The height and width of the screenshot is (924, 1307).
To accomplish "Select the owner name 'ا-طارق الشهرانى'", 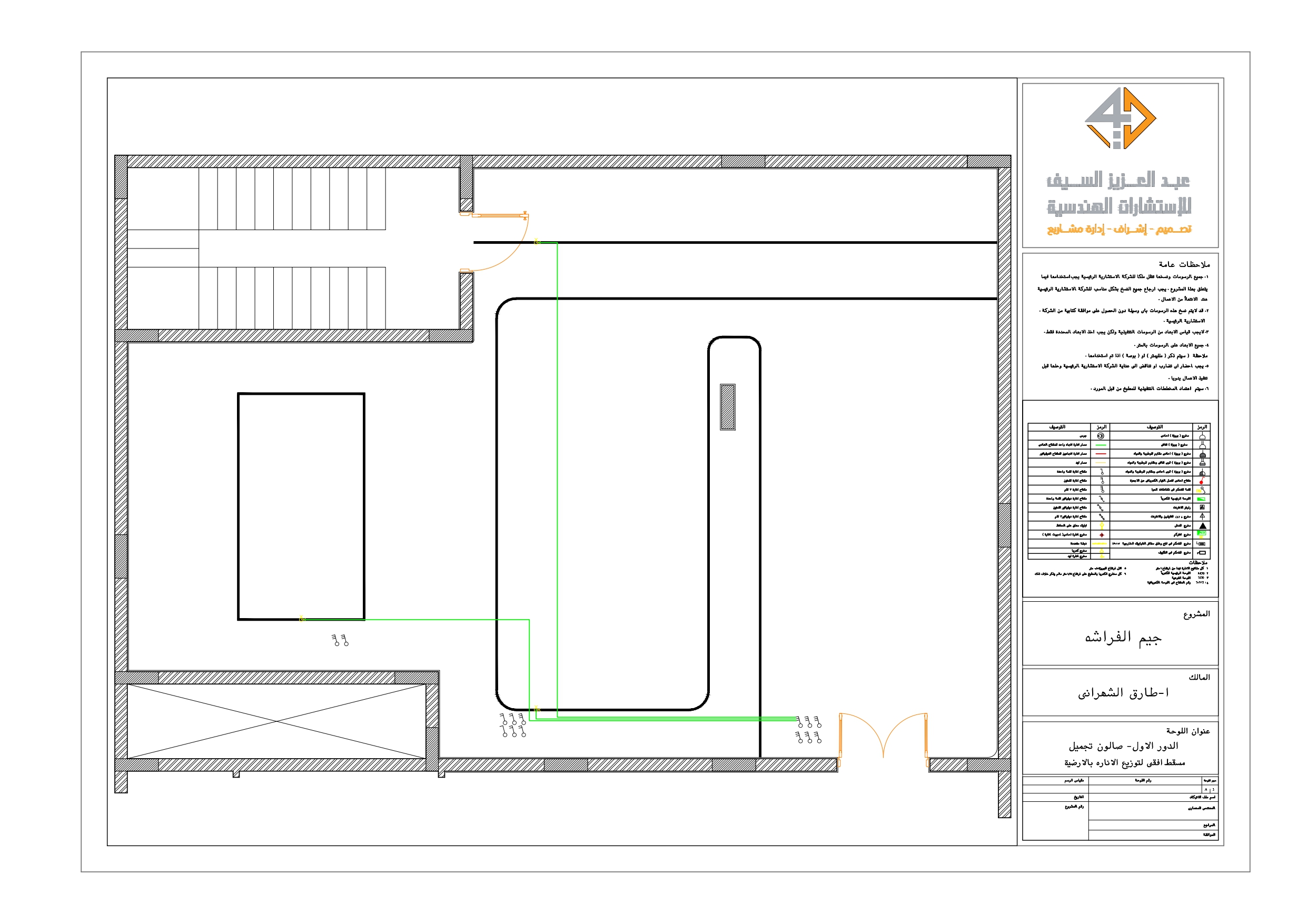I will (x=1123, y=693).
